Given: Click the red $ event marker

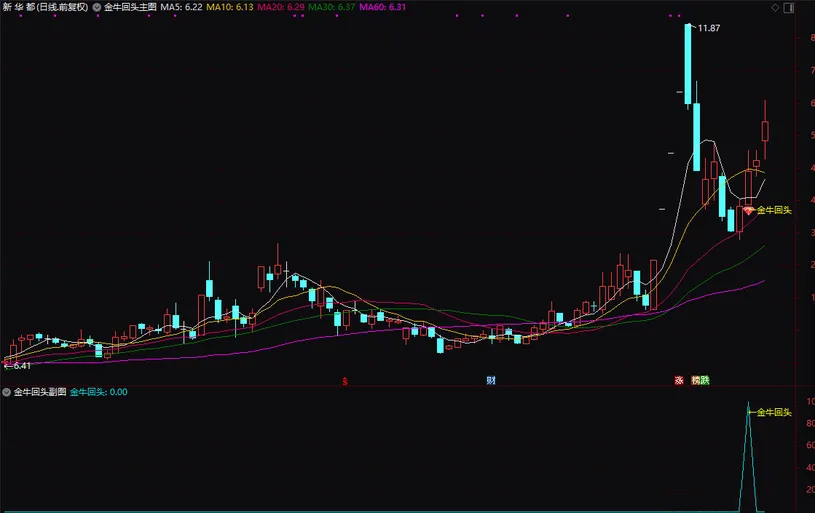Looking at the screenshot, I should point(345,381).
